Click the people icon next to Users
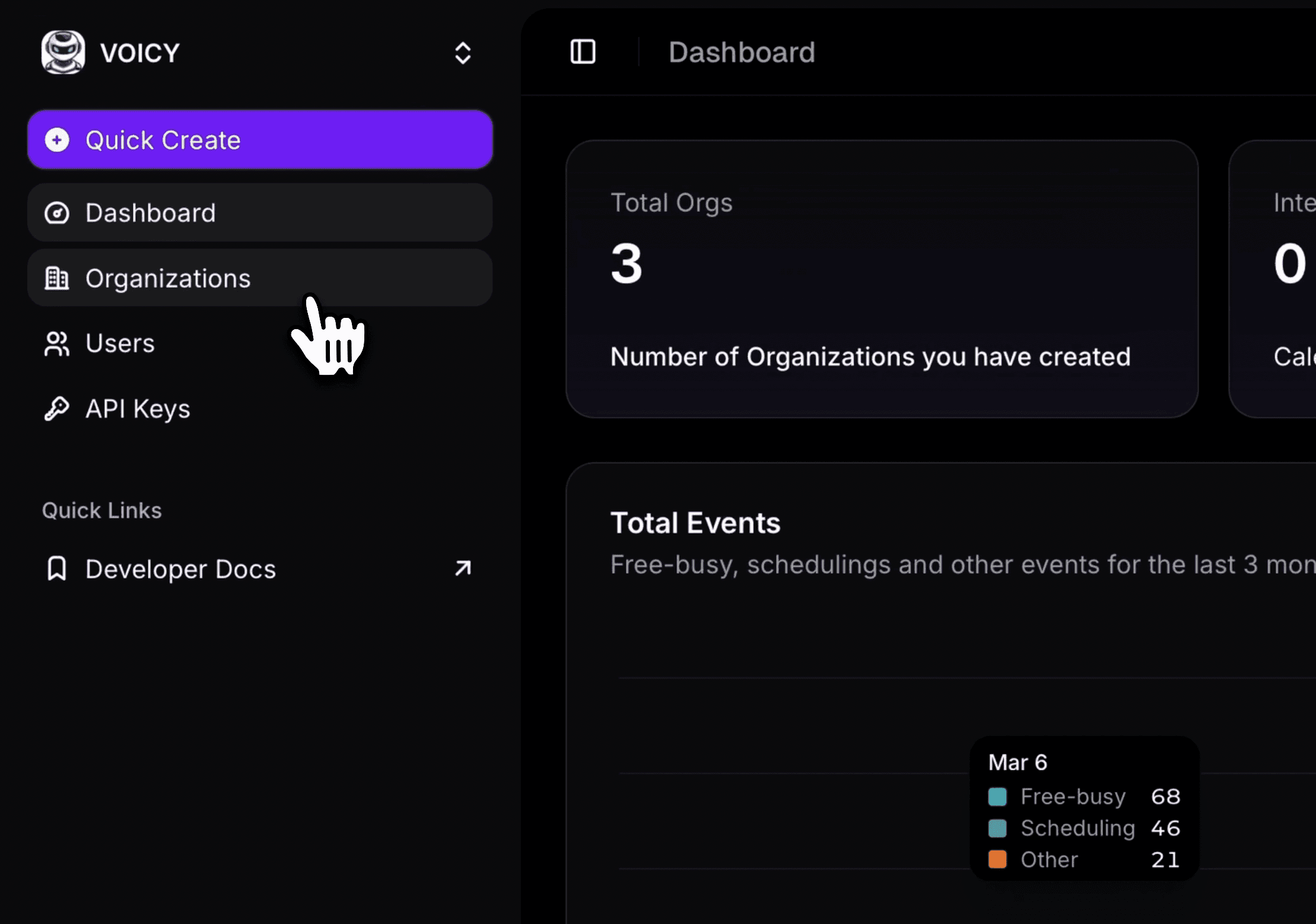The image size is (1316, 924). pyautogui.click(x=56, y=344)
